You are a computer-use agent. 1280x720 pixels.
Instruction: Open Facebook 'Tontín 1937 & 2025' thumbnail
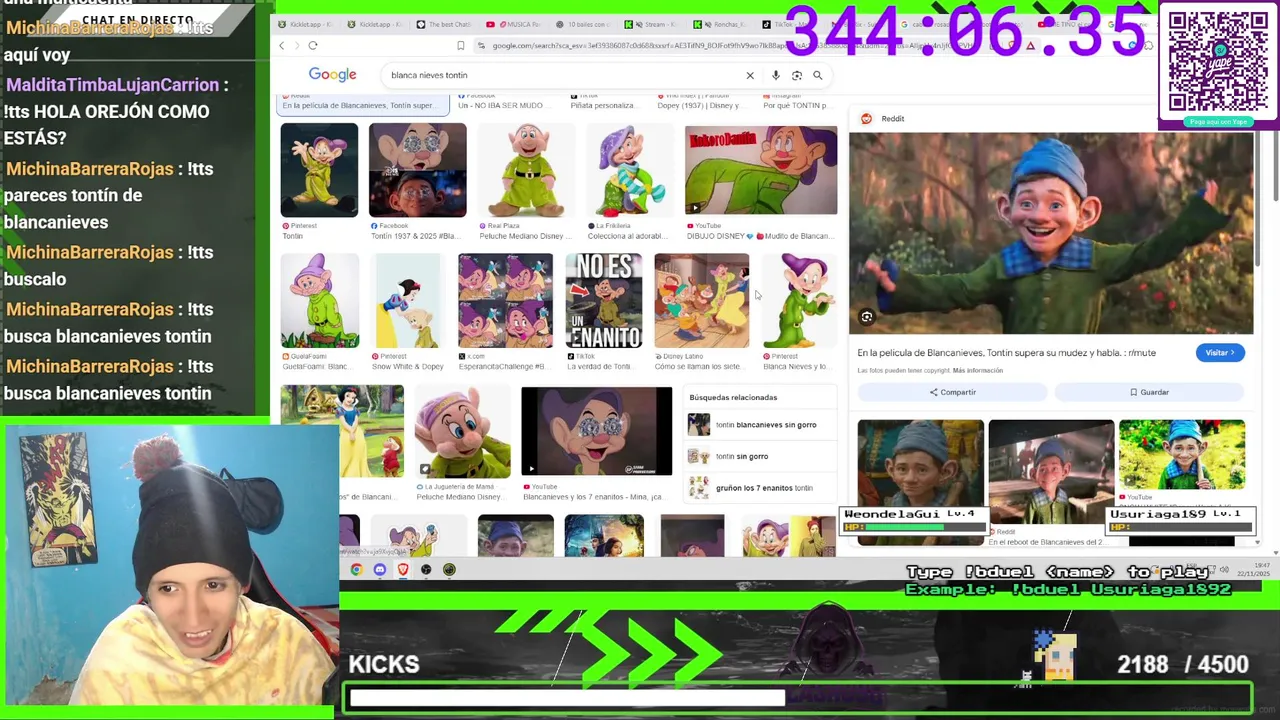(x=417, y=170)
